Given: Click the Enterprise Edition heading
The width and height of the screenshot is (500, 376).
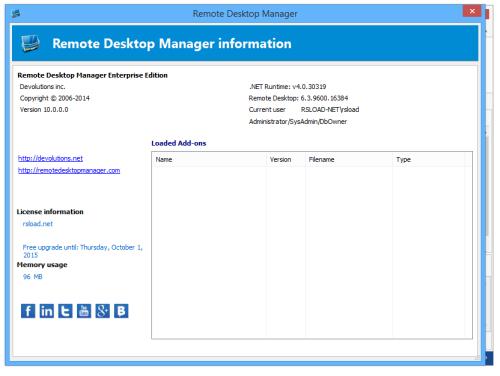Looking at the screenshot, I should (92, 75).
